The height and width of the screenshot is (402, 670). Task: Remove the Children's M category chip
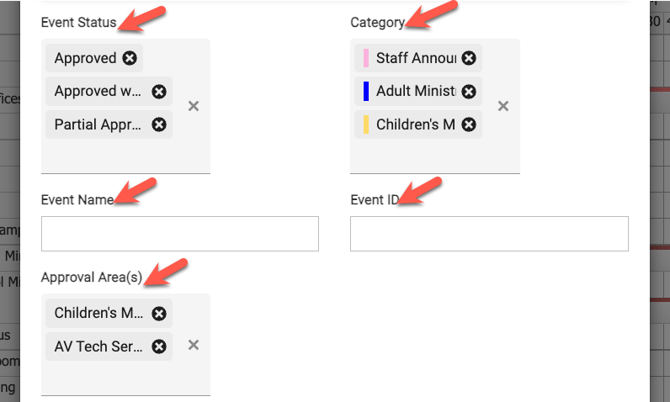467,125
